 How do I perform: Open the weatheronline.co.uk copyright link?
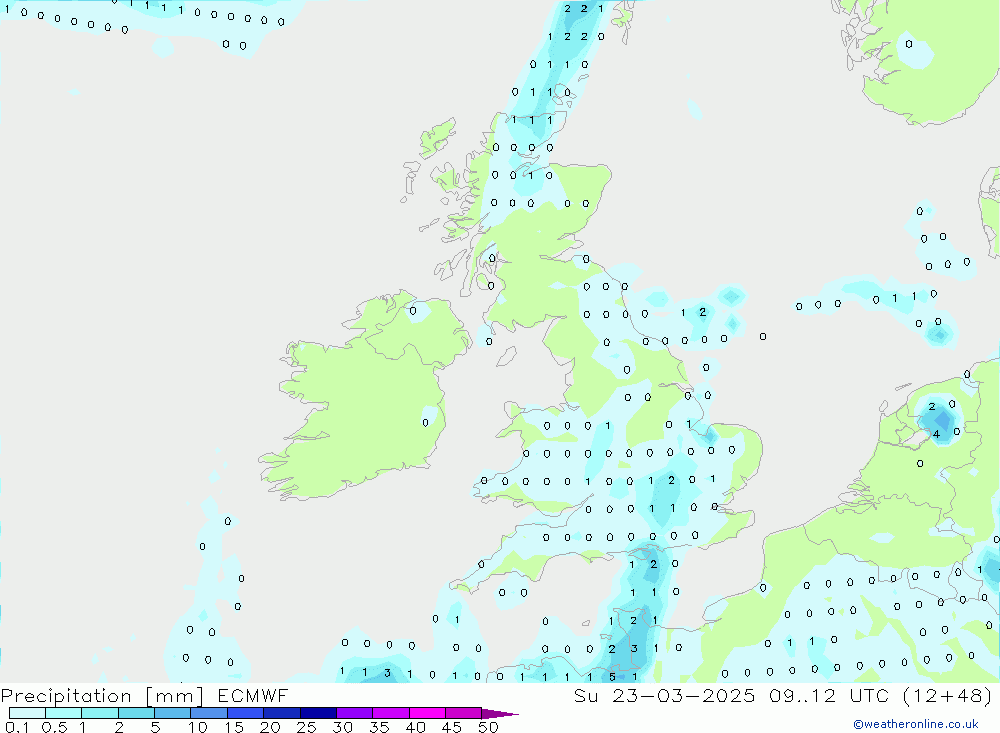[x=916, y=724]
